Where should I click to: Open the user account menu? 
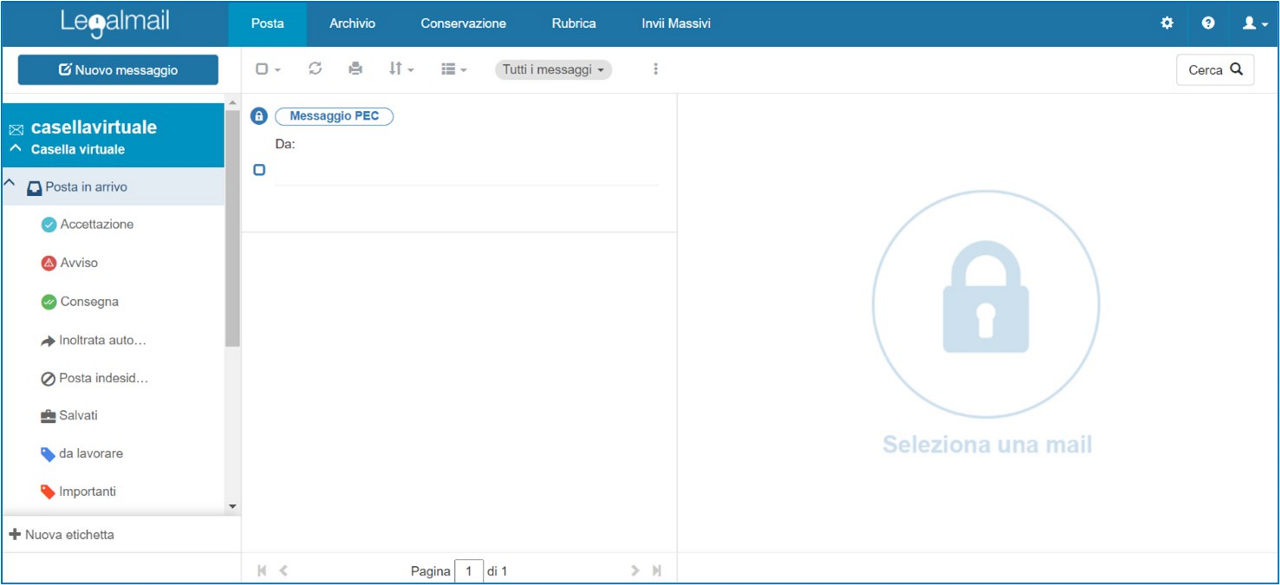point(1254,23)
